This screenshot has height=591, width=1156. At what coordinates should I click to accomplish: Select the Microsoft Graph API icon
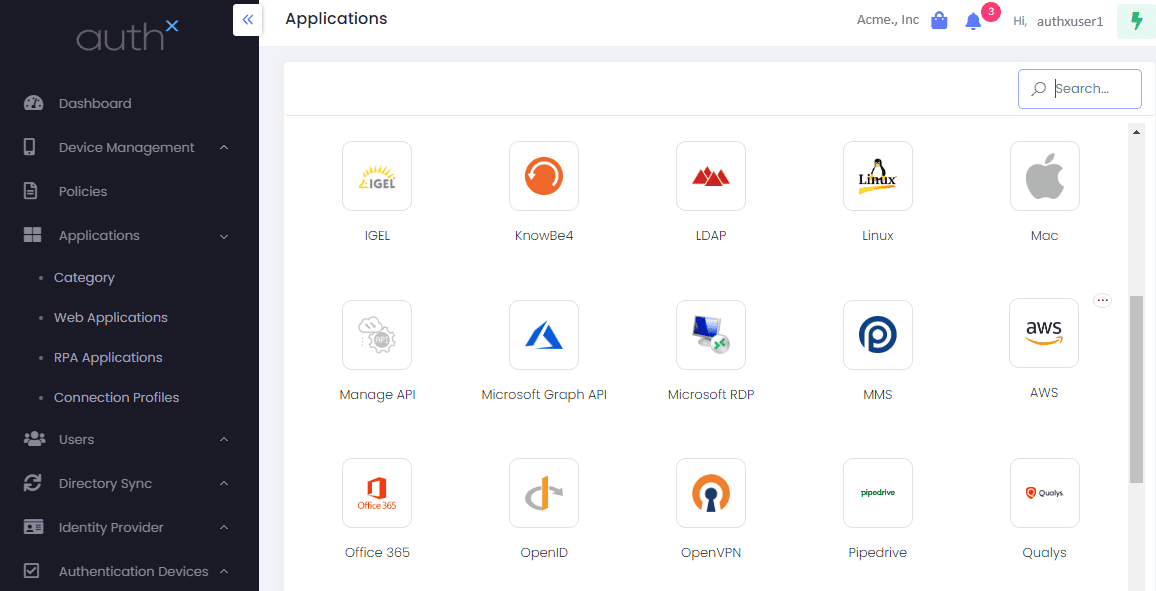[544, 335]
